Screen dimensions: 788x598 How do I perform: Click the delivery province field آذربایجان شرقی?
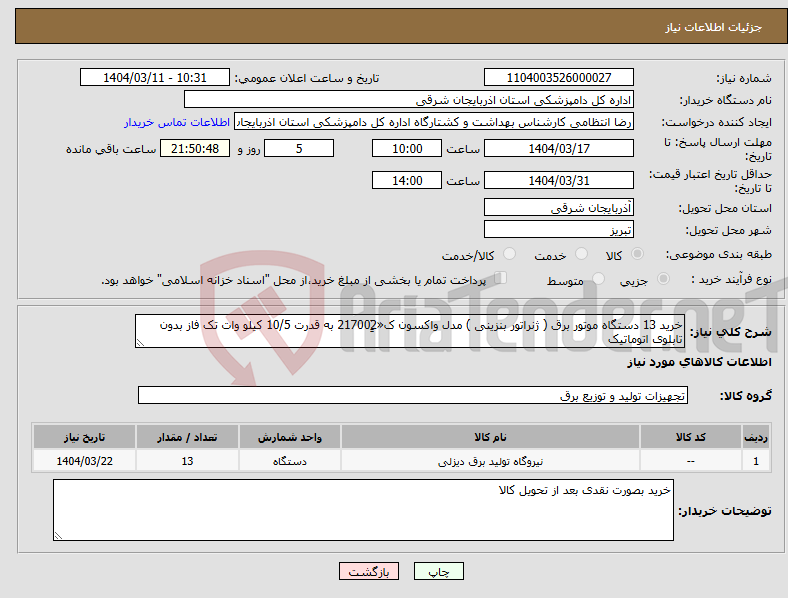558,207
